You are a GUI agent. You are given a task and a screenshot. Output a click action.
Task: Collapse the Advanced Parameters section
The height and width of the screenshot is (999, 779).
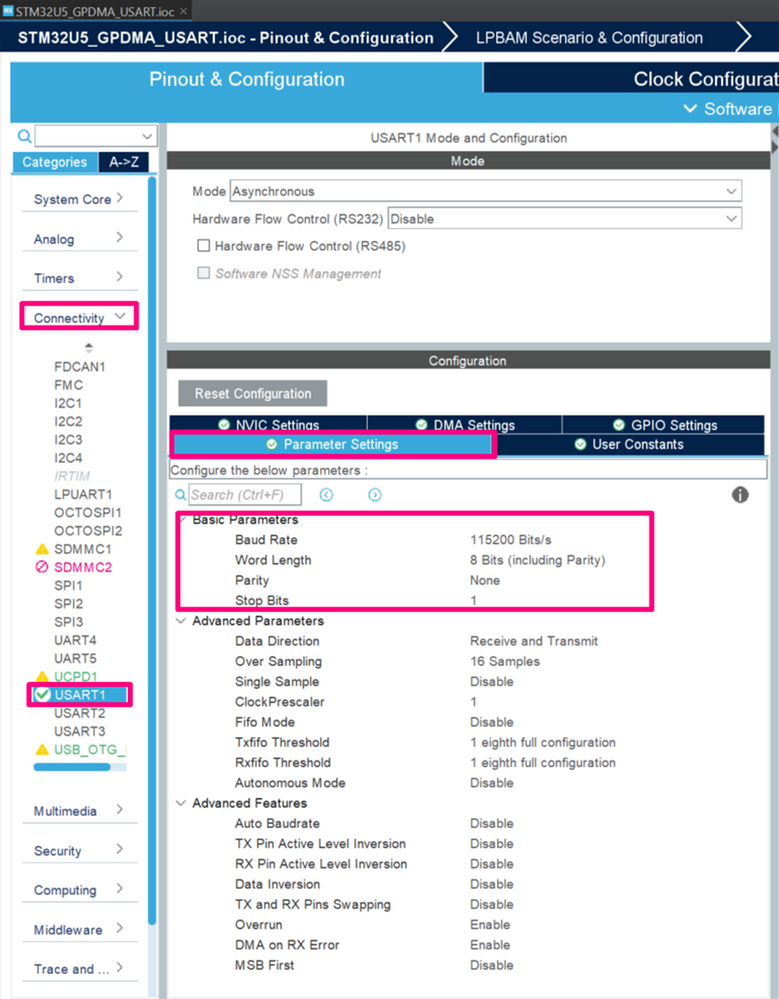(x=181, y=621)
